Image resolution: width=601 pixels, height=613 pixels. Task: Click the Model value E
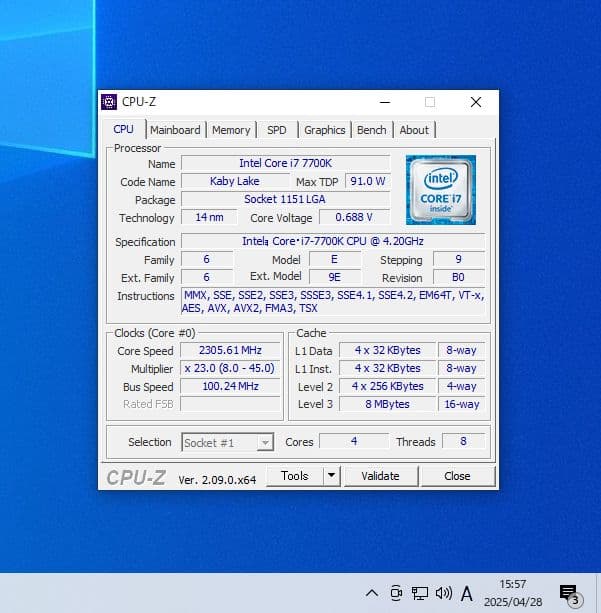tap(335, 259)
